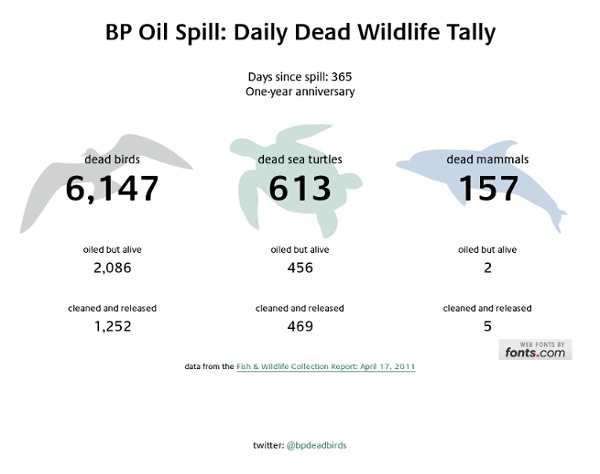Open the @bpdeadbirds Twitter link
600x474 pixels.
point(315,443)
